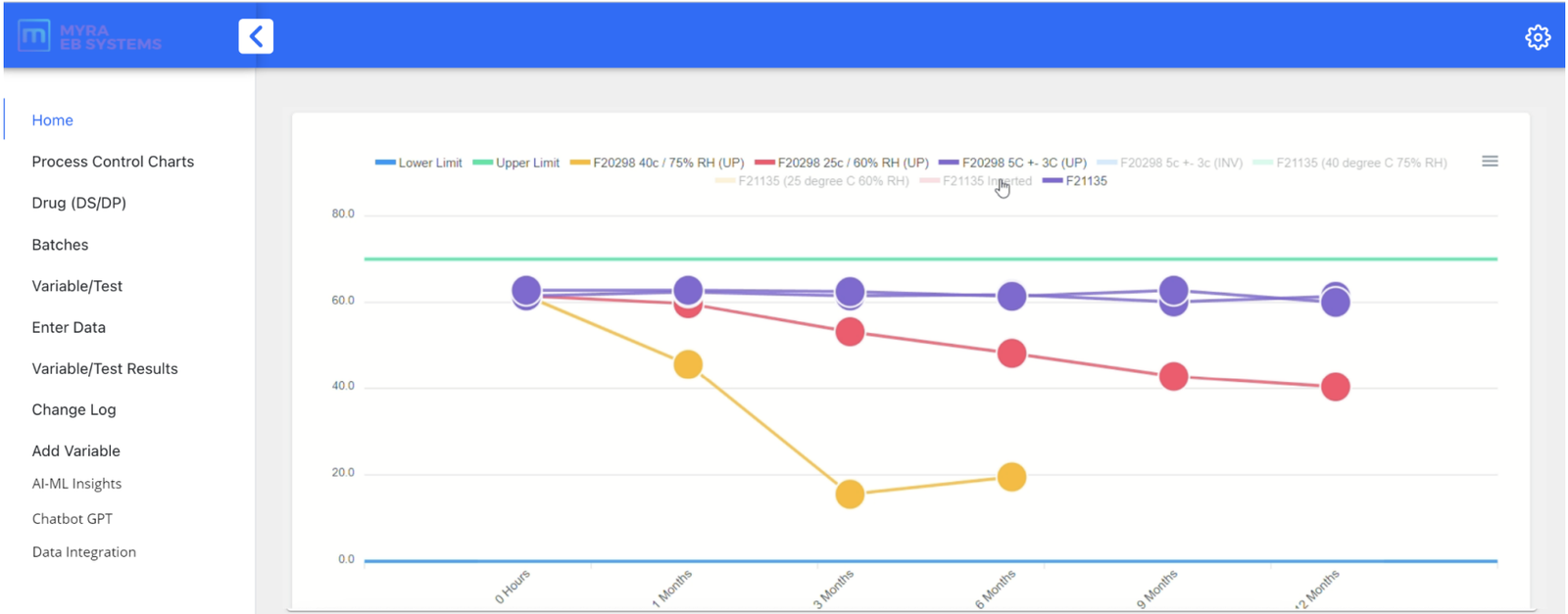
Task: Open Process Control Charts page
Action: tap(113, 162)
